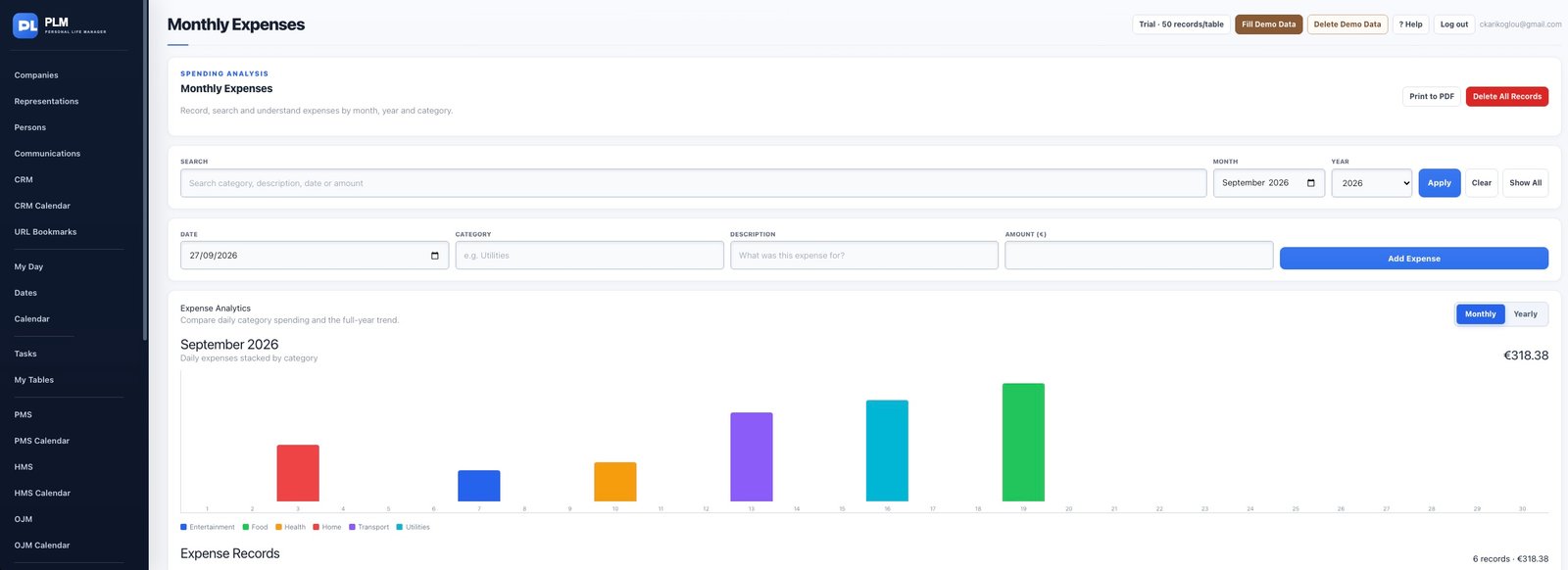The height and width of the screenshot is (570, 1568).
Task: Click the Date field showing 27/09/2026
Action: pos(314,256)
